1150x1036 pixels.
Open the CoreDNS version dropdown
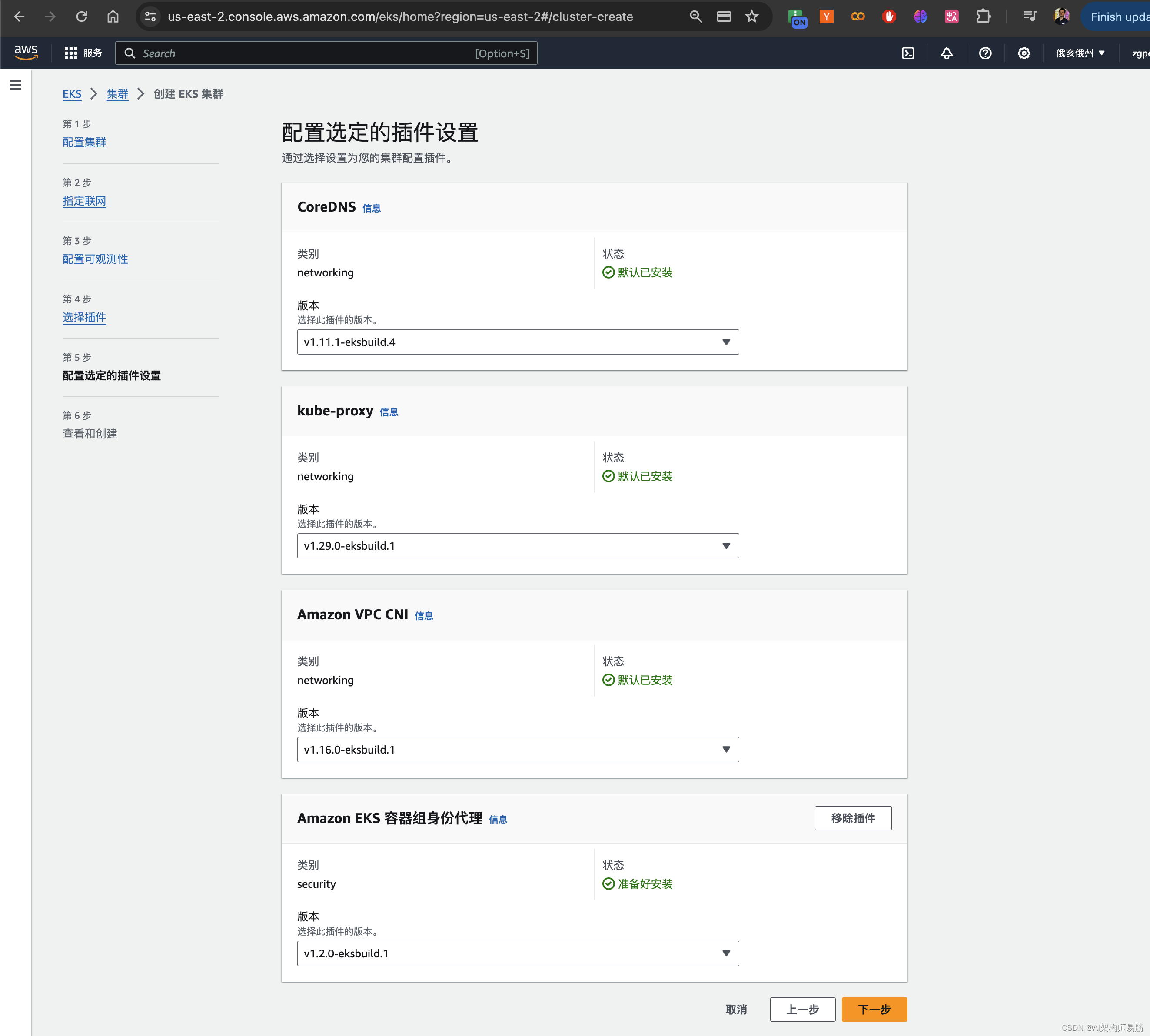pos(518,342)
